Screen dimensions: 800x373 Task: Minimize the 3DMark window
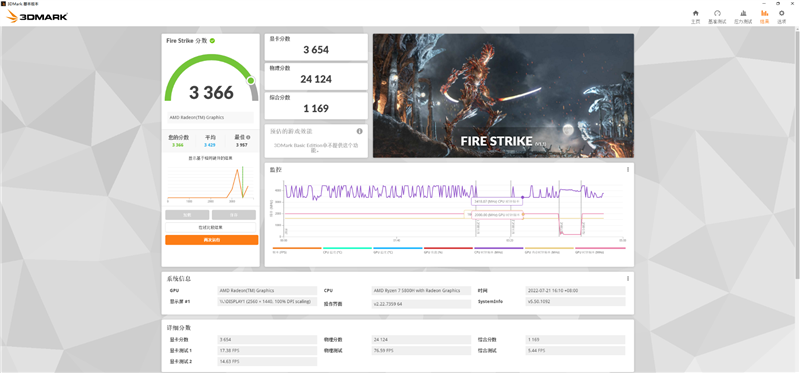(763, 3)
